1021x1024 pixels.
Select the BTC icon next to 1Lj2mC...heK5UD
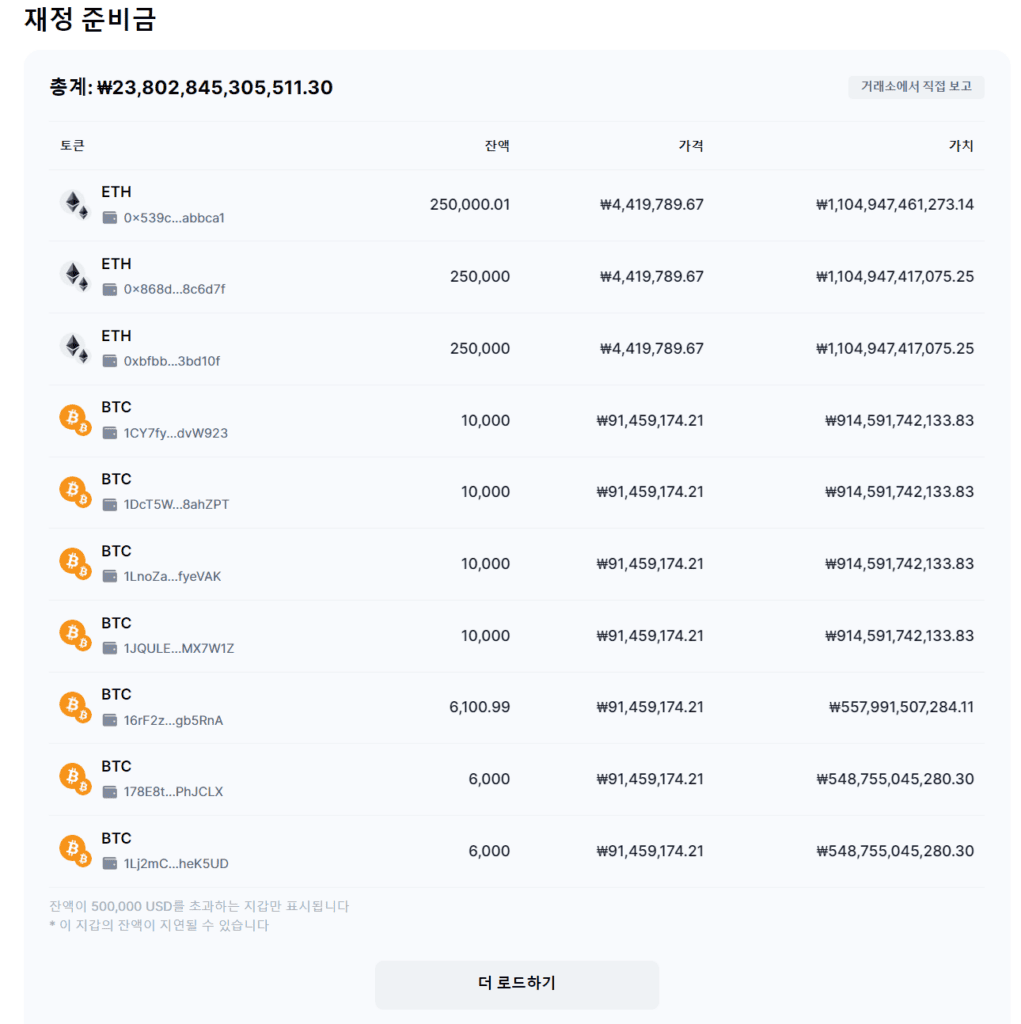point(75,850)
